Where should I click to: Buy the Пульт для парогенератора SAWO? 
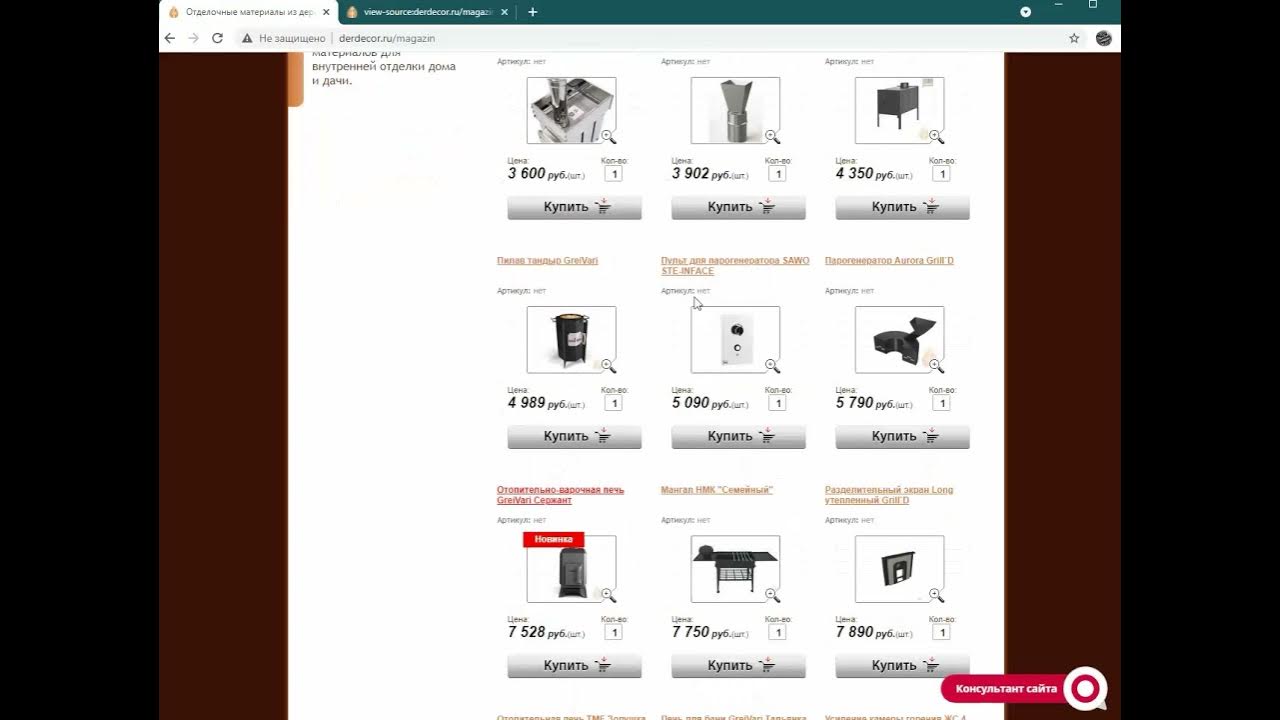pyautogui.click(x=738, y=436)
